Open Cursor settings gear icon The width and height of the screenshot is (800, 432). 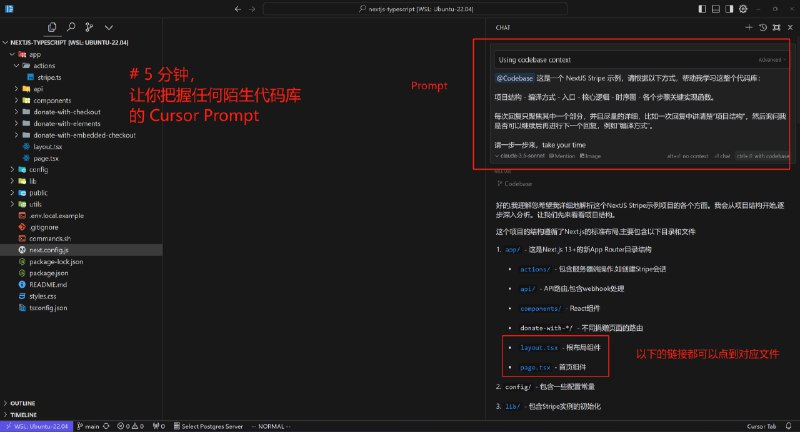[x=743, y=9]
